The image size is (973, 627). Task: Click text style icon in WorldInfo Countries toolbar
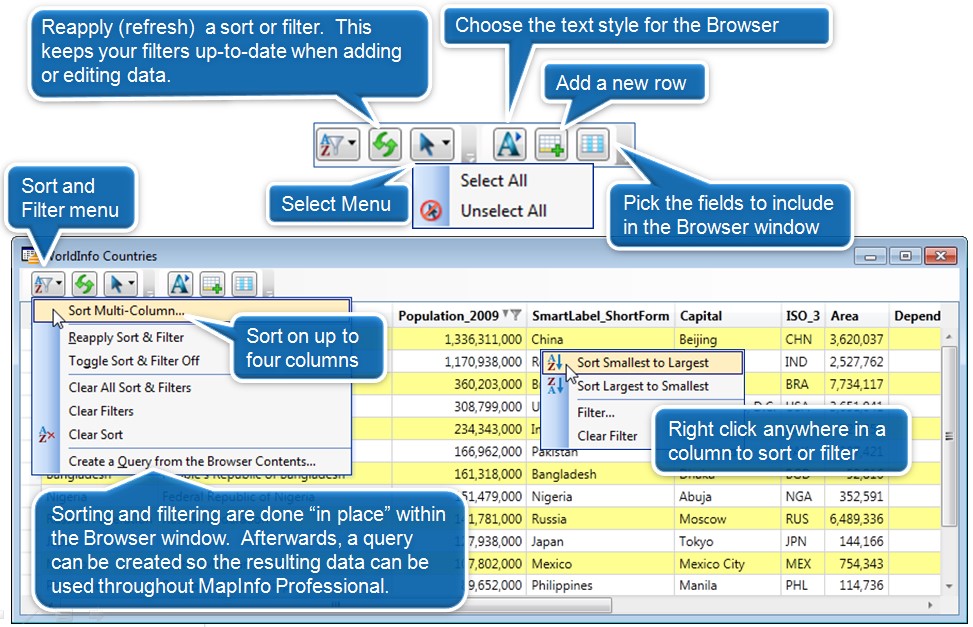coord(180,284)
